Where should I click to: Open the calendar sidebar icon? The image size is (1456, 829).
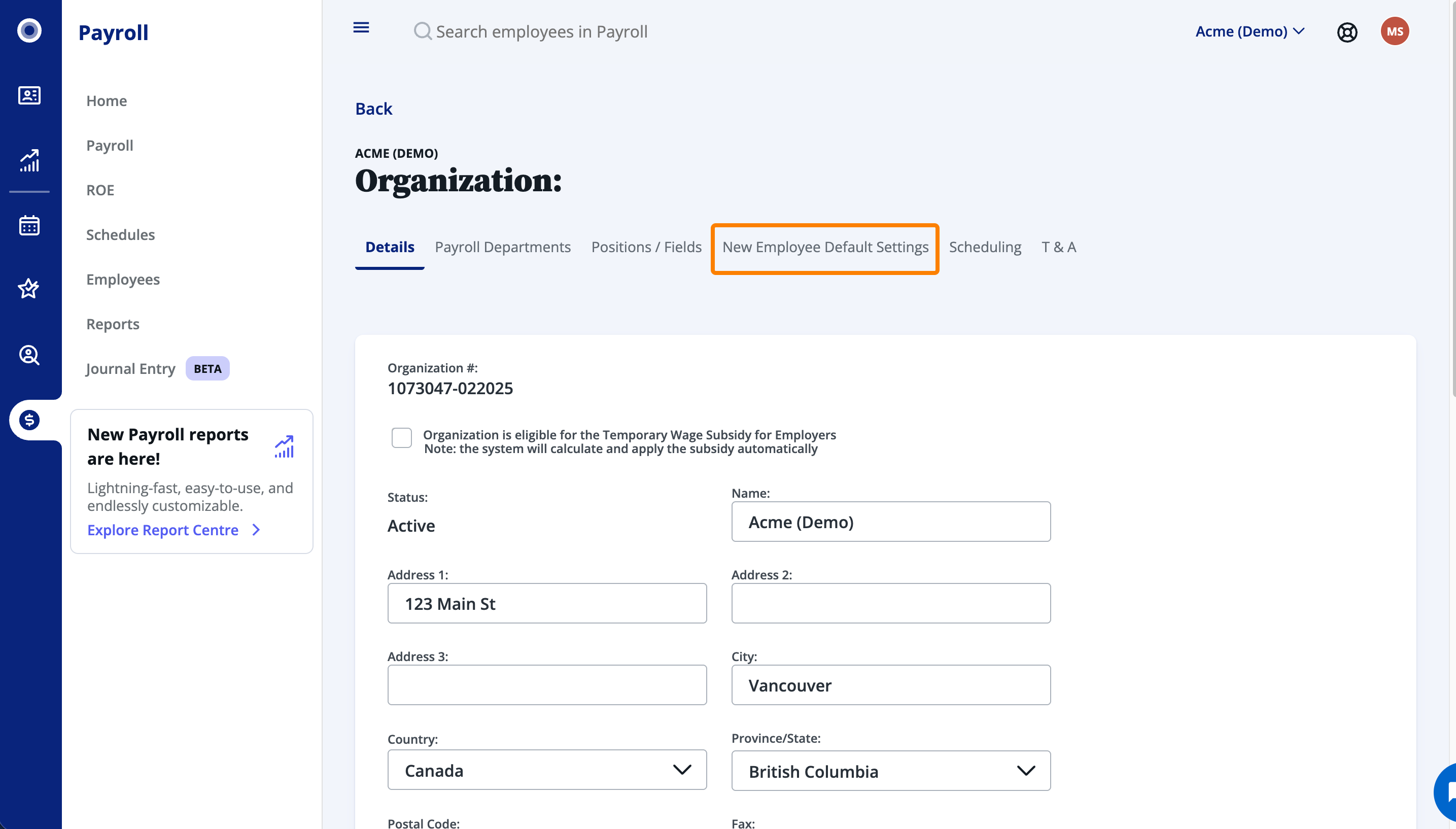click(29, 225)
